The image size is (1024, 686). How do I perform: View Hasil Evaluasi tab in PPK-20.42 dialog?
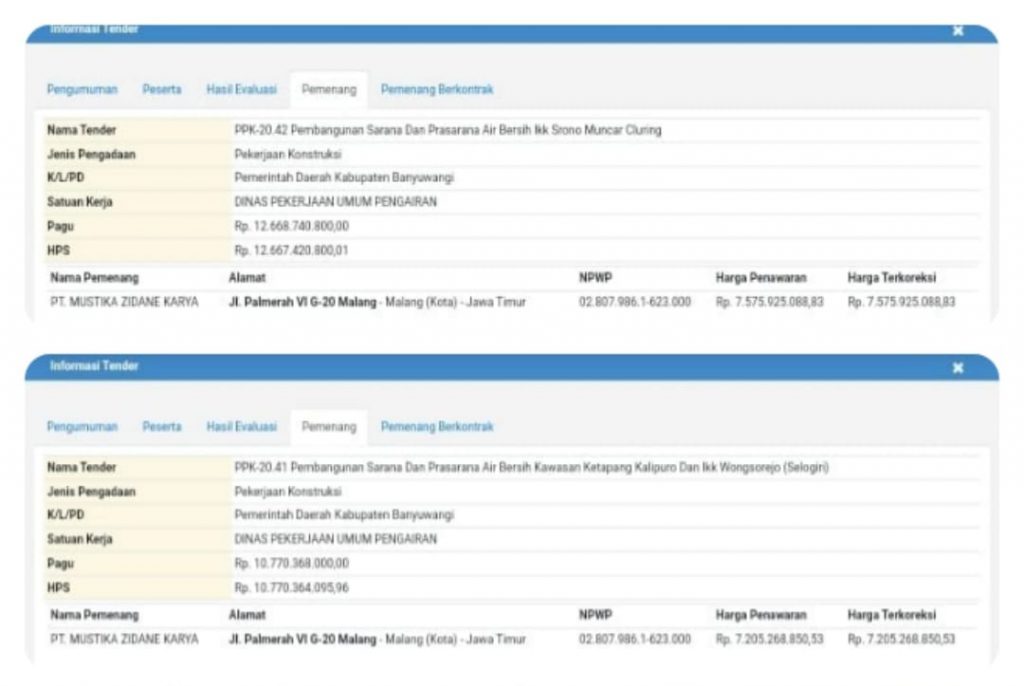click(x=241, y=90)
